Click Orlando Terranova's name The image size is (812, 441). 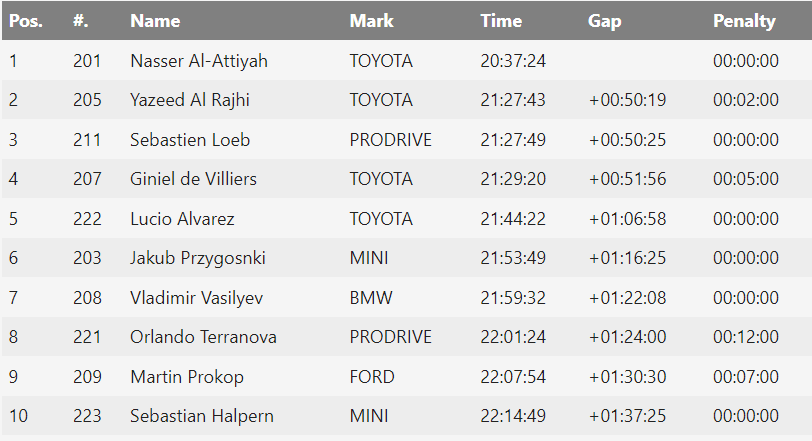(203, 337)
